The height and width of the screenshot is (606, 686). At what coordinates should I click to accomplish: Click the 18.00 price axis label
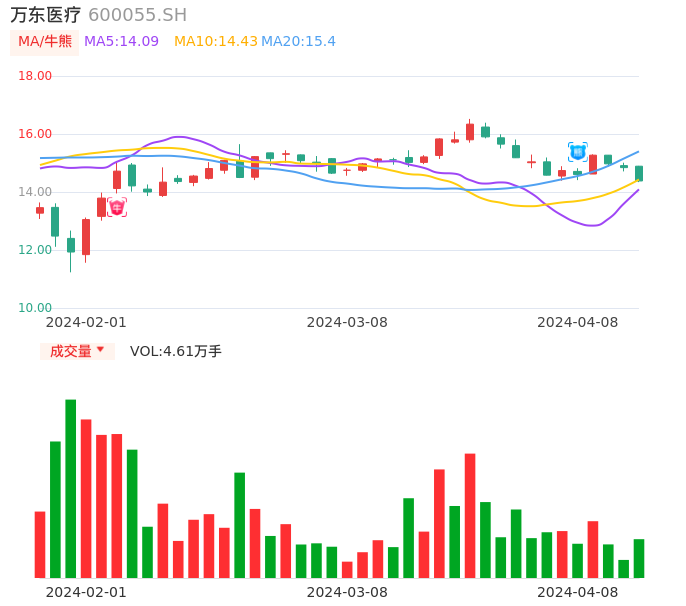click(x=35, y=76)
